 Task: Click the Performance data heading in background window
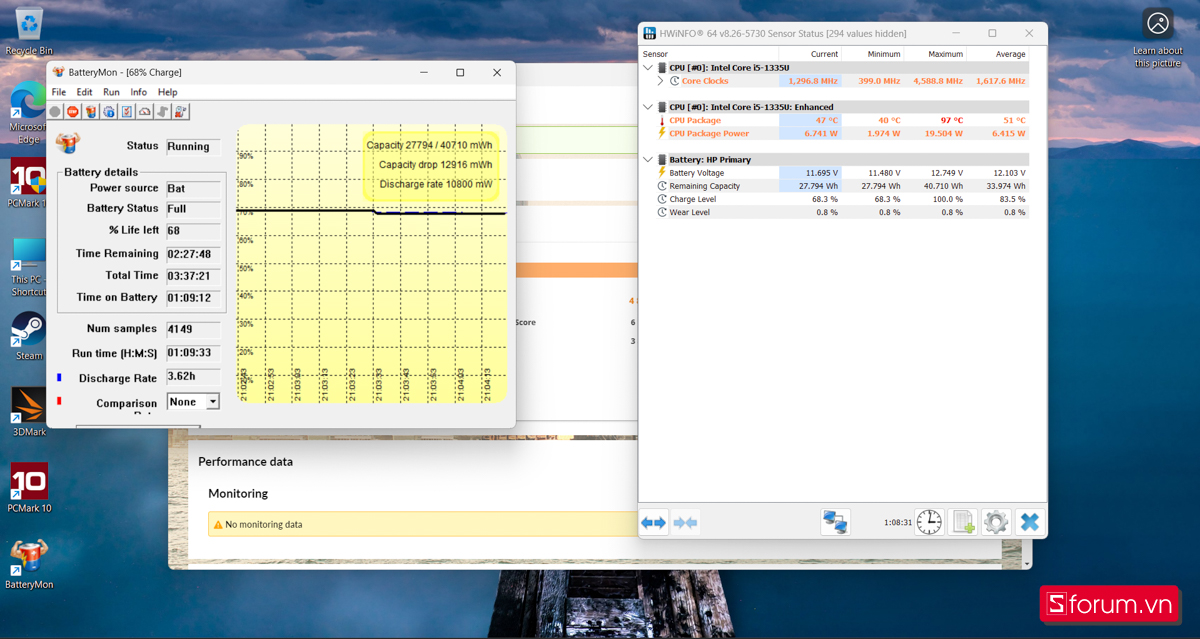point(246,462)
